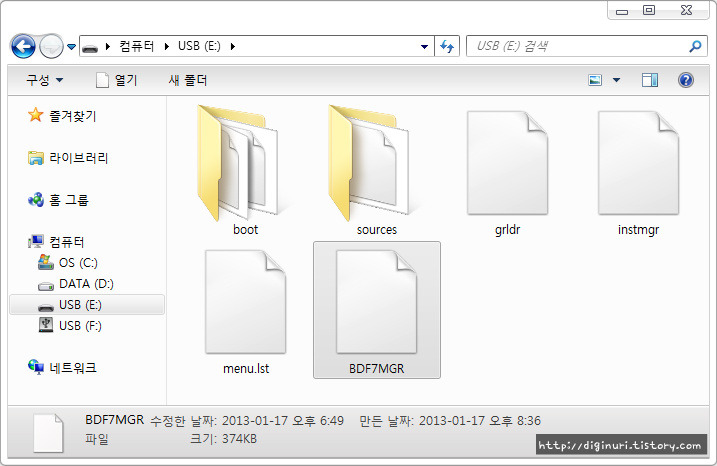
Task: Click the created date 2013-01-17 오후 8:36
Action: [x=480, y=421]
